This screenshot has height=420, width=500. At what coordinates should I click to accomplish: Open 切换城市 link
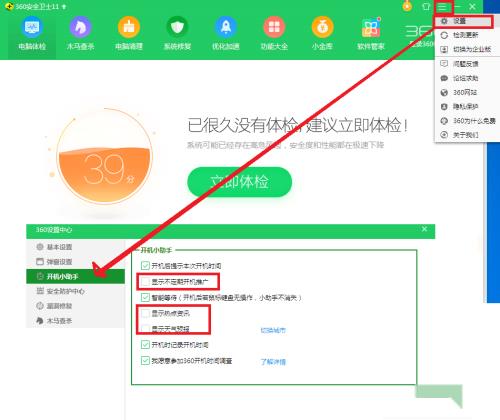point(273,330)
